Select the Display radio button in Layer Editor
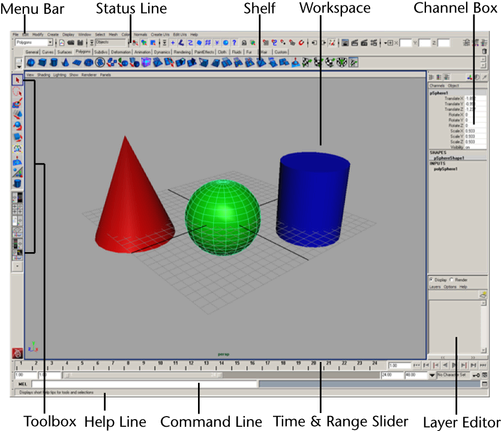The width and height of the screenshot is (501, 431). click(431, 280)
